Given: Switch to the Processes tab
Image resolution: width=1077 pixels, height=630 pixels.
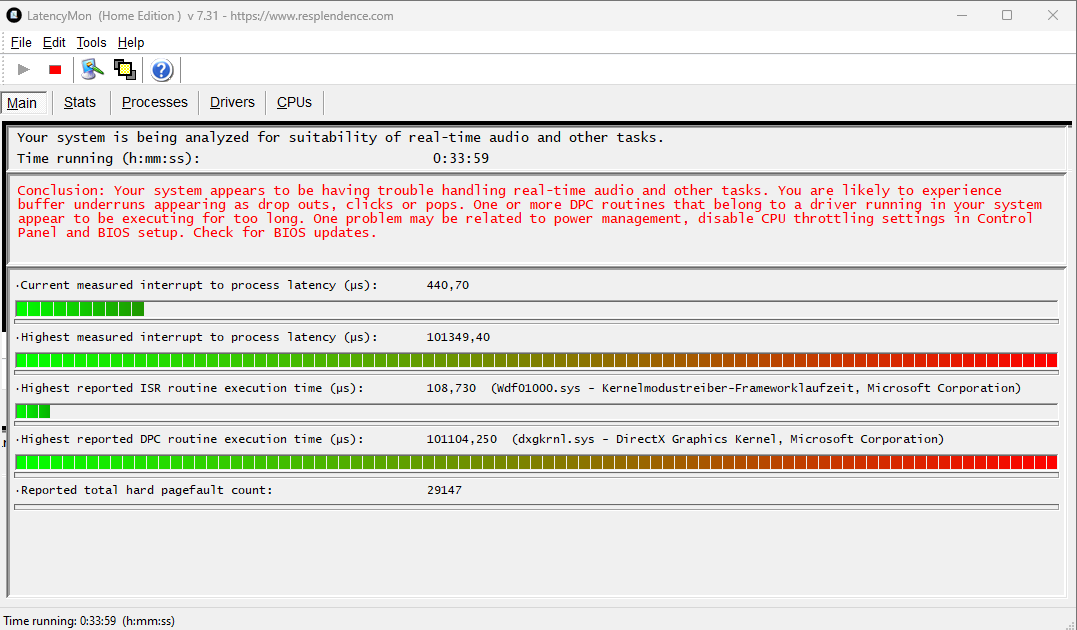Looking at the screenshot, I should 154,102.
